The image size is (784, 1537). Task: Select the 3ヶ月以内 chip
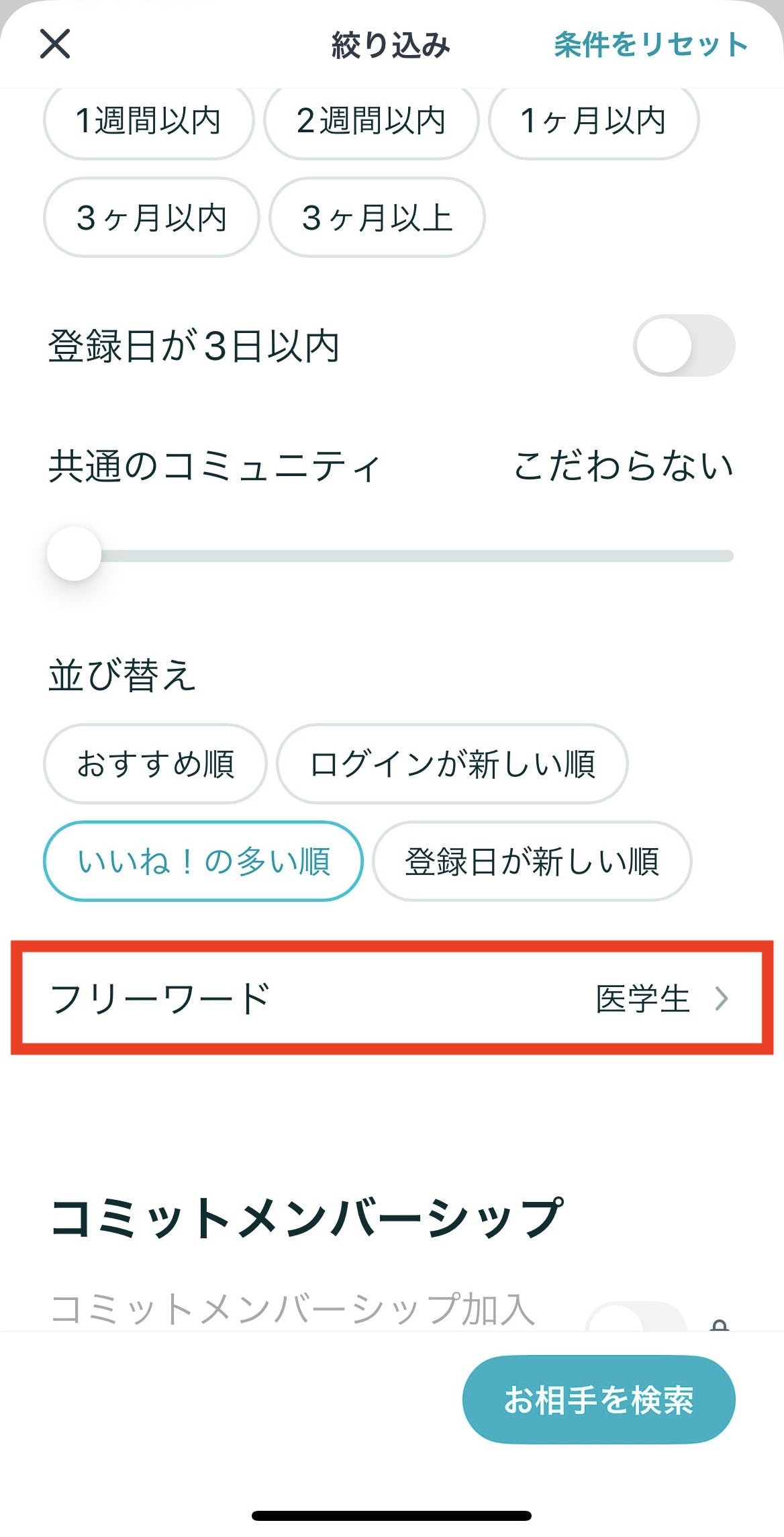point(151,218)
